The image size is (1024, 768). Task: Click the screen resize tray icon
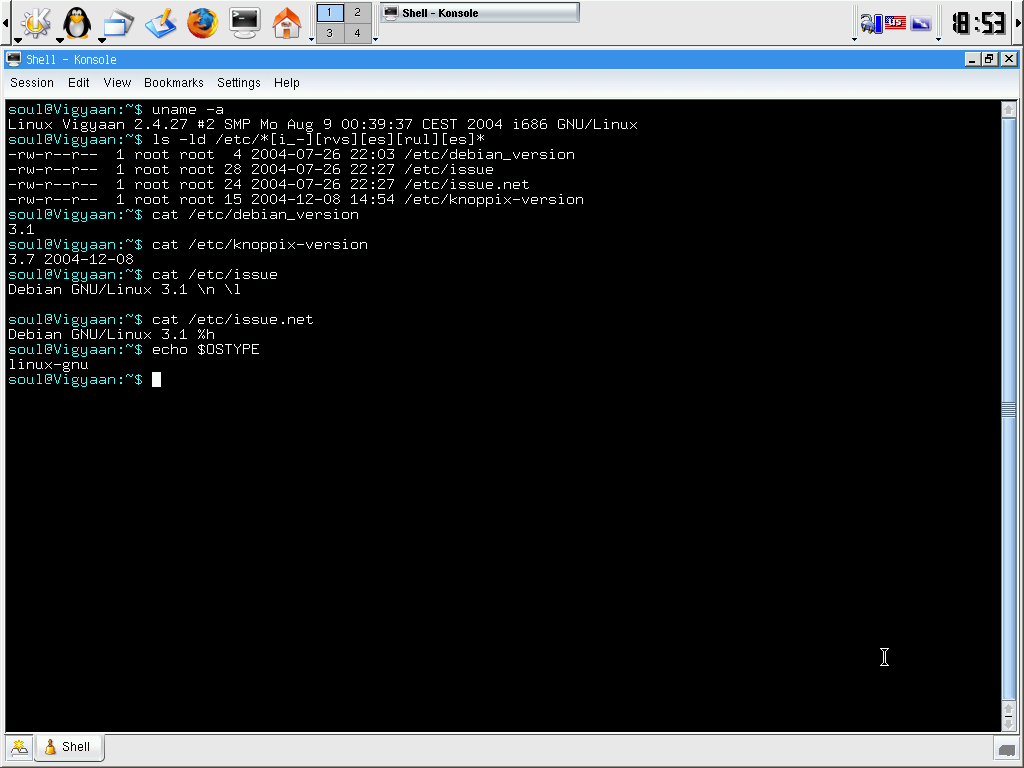pos(921,24)
